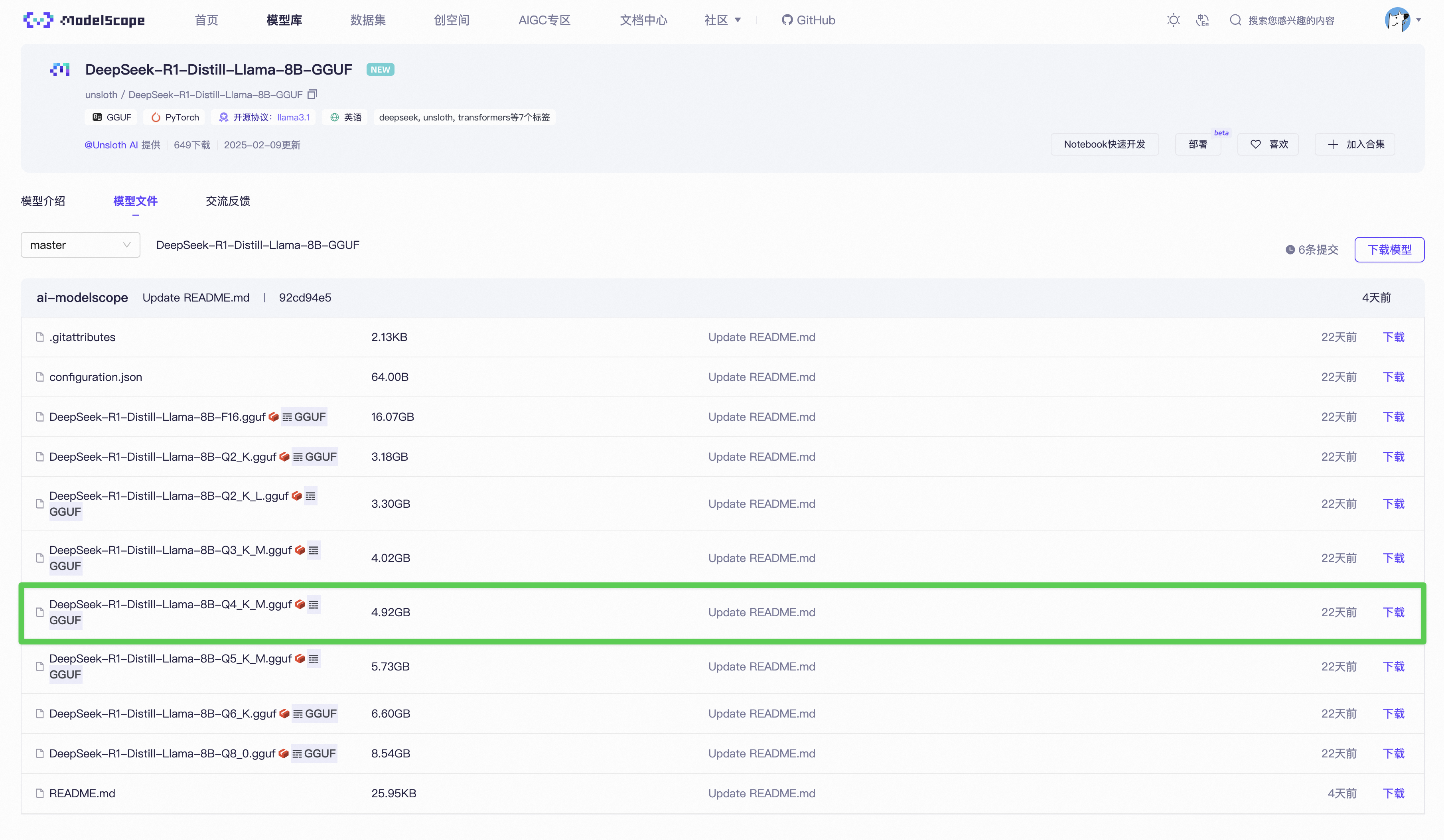Open the user avatar dropdown arrow
The image size is (1444, 840).
coord(1419,20)
